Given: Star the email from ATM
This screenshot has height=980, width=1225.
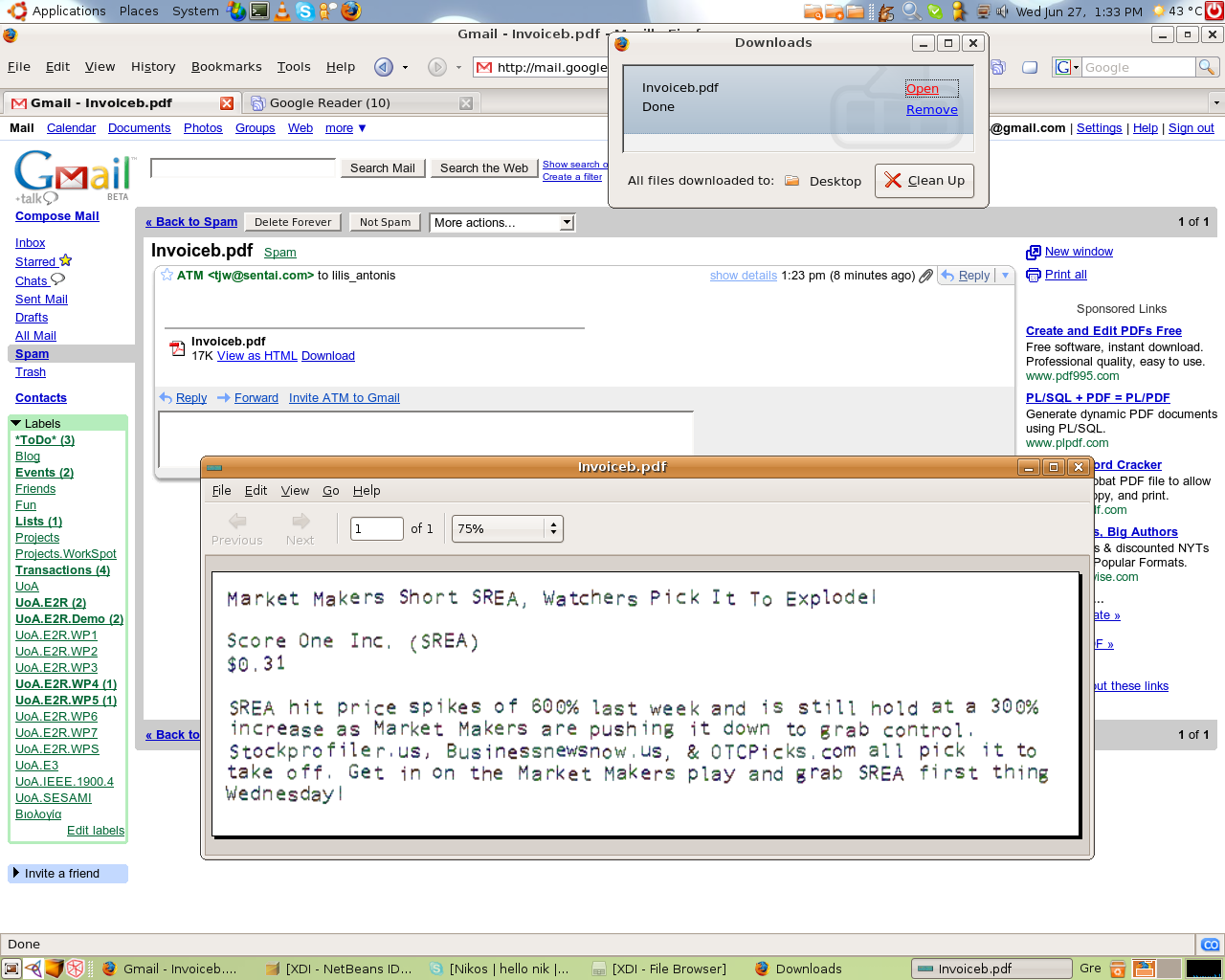Looking at the screenshot, I should (167, 276).
